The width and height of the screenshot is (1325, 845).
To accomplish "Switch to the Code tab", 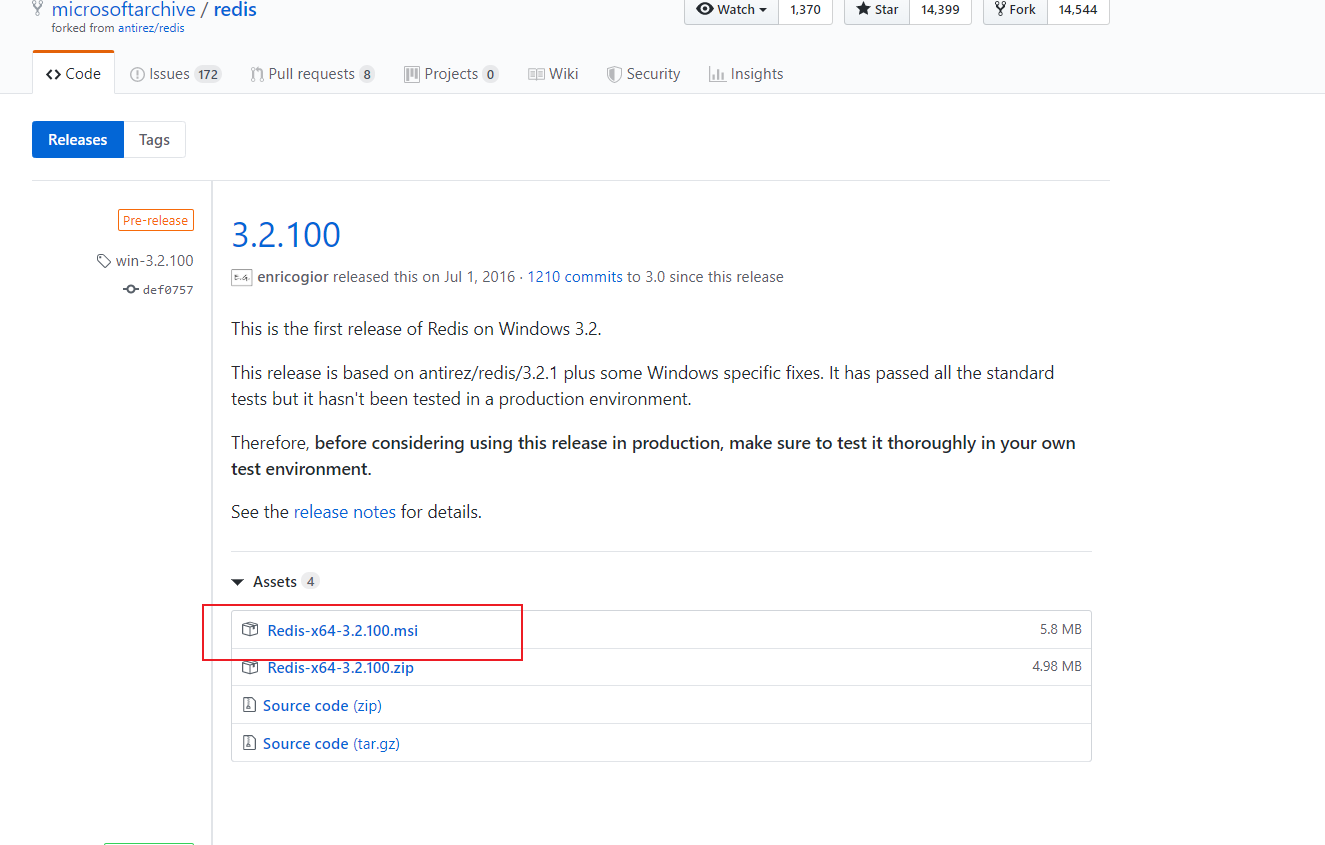I will [x=73, y=74].
